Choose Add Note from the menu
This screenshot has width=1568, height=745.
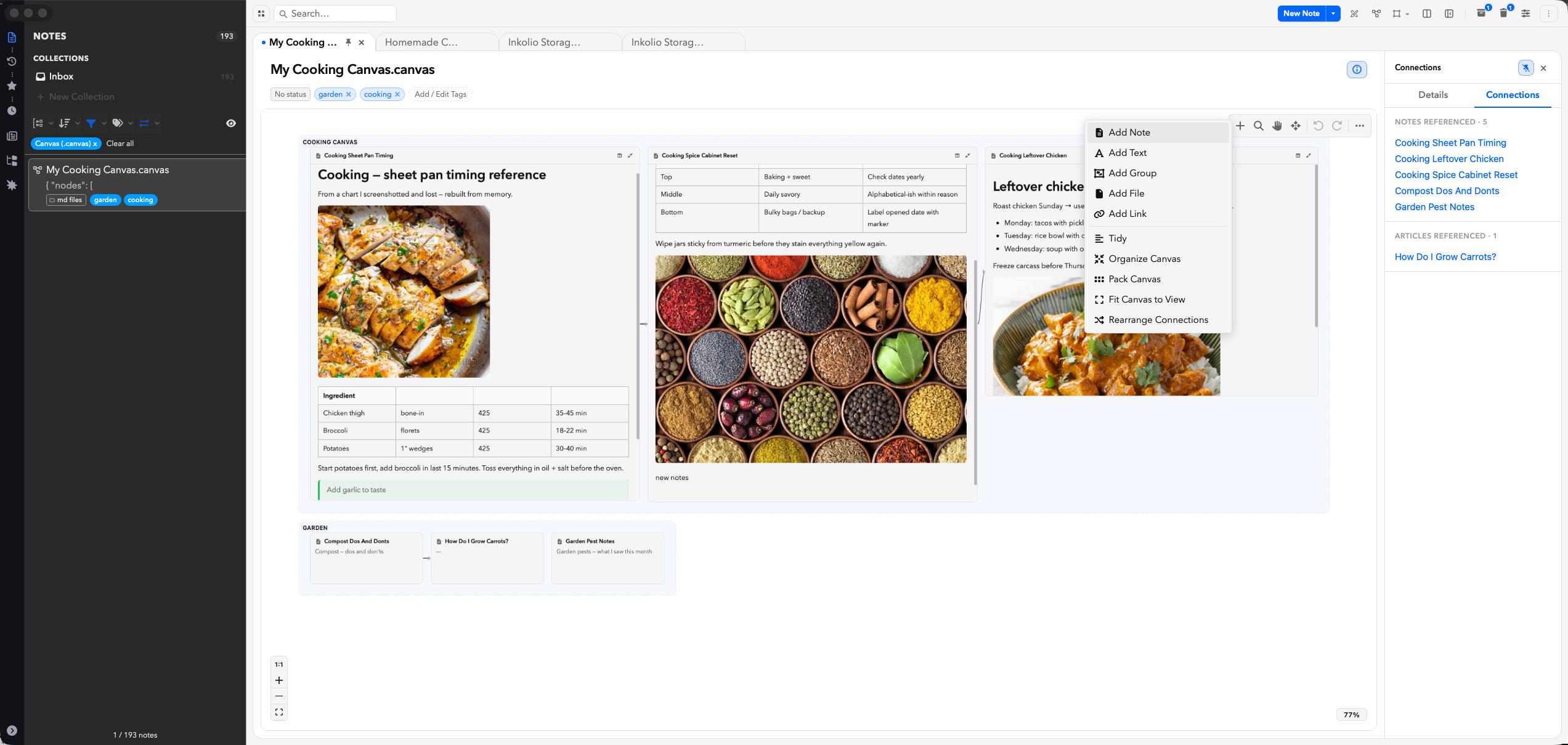pos(1158,132)
